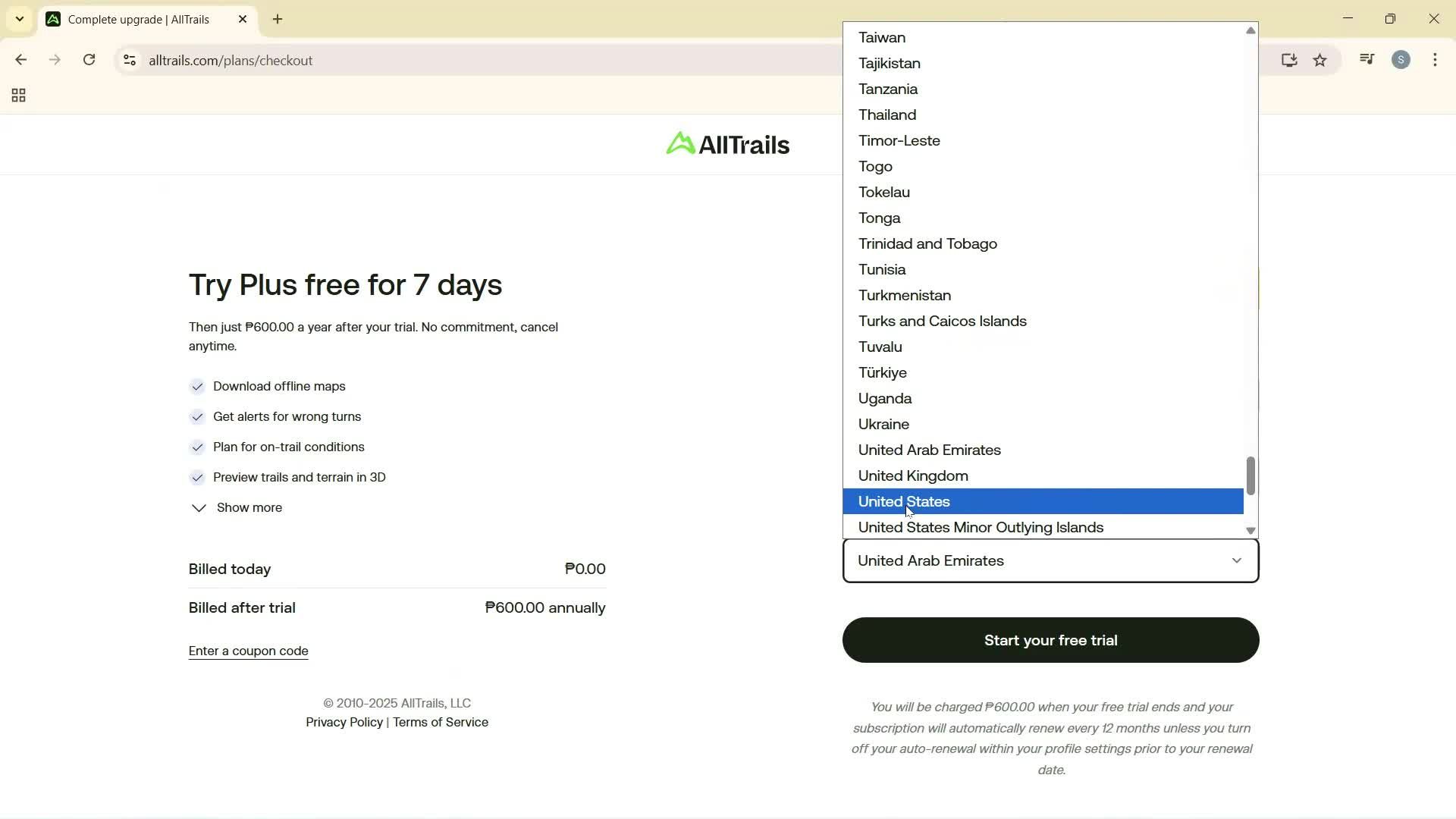Click the AllTrails logo
Viewport: 1456px width, 819px height.
coord(726,144)
